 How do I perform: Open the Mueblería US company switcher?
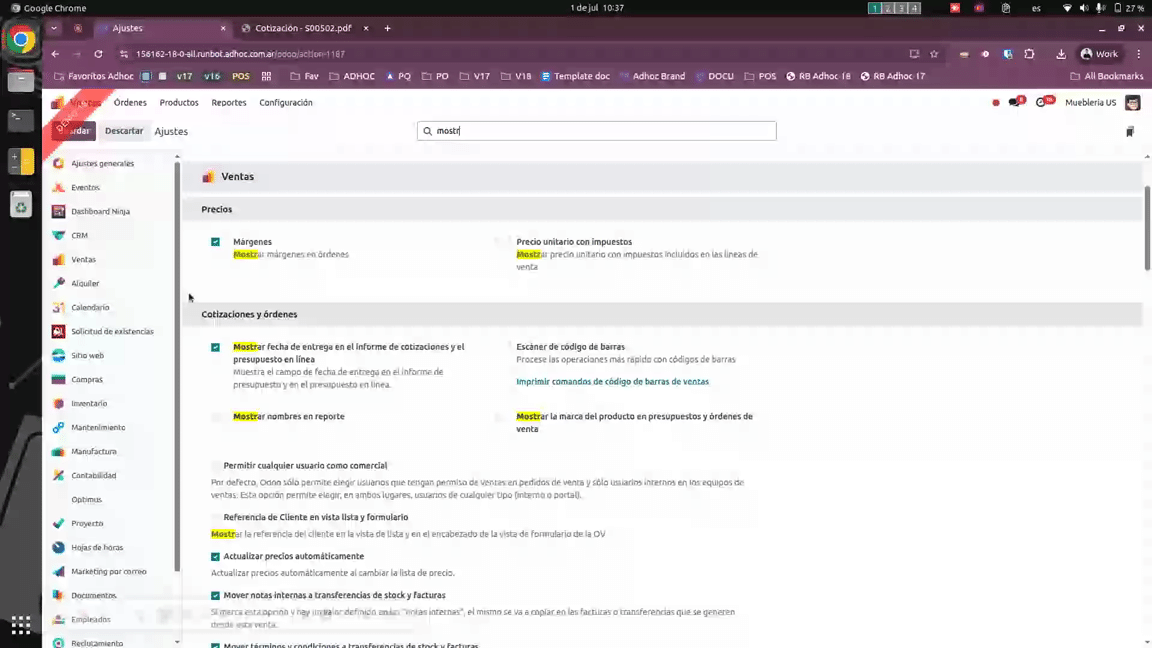(1090, 102)
